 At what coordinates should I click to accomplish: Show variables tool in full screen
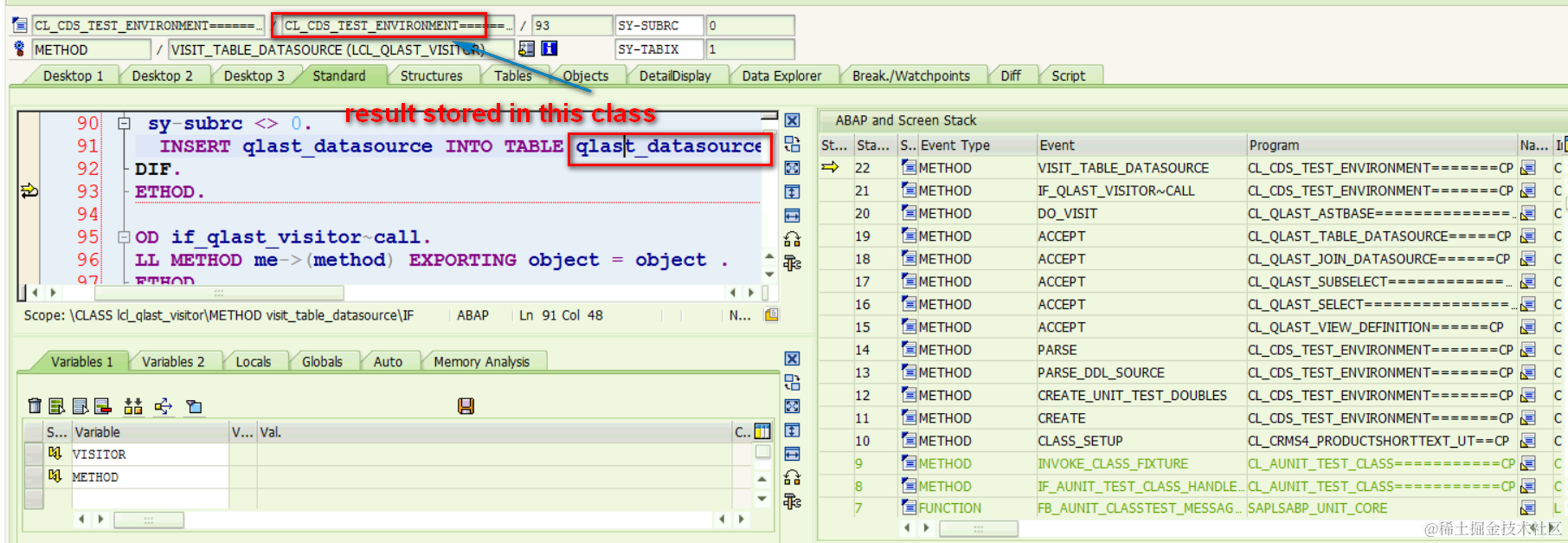[x=792, y=406]
